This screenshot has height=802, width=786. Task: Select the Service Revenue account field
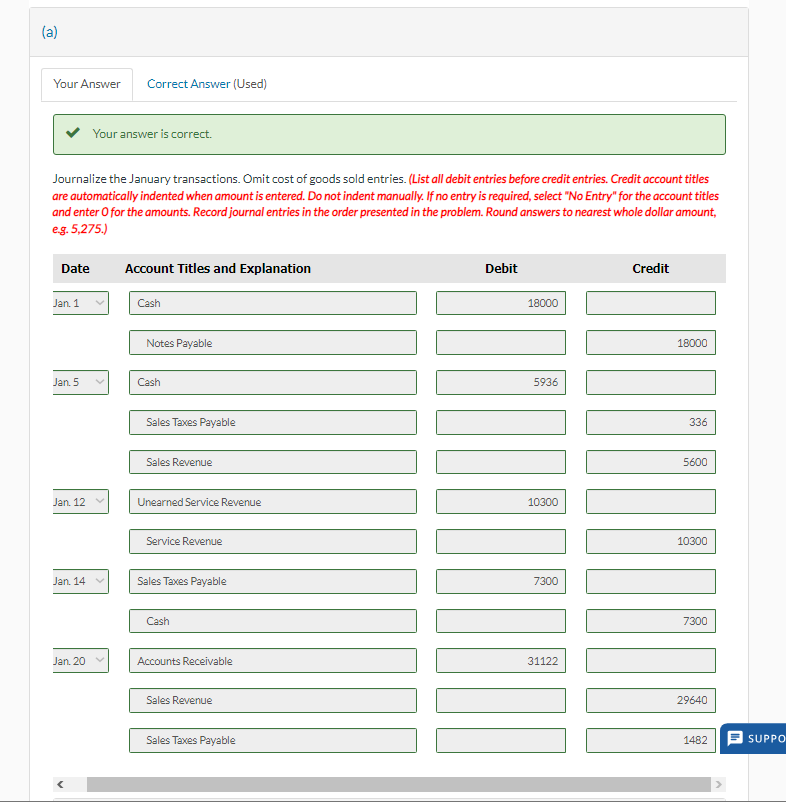pyautogui.click(x=273, y=541)
